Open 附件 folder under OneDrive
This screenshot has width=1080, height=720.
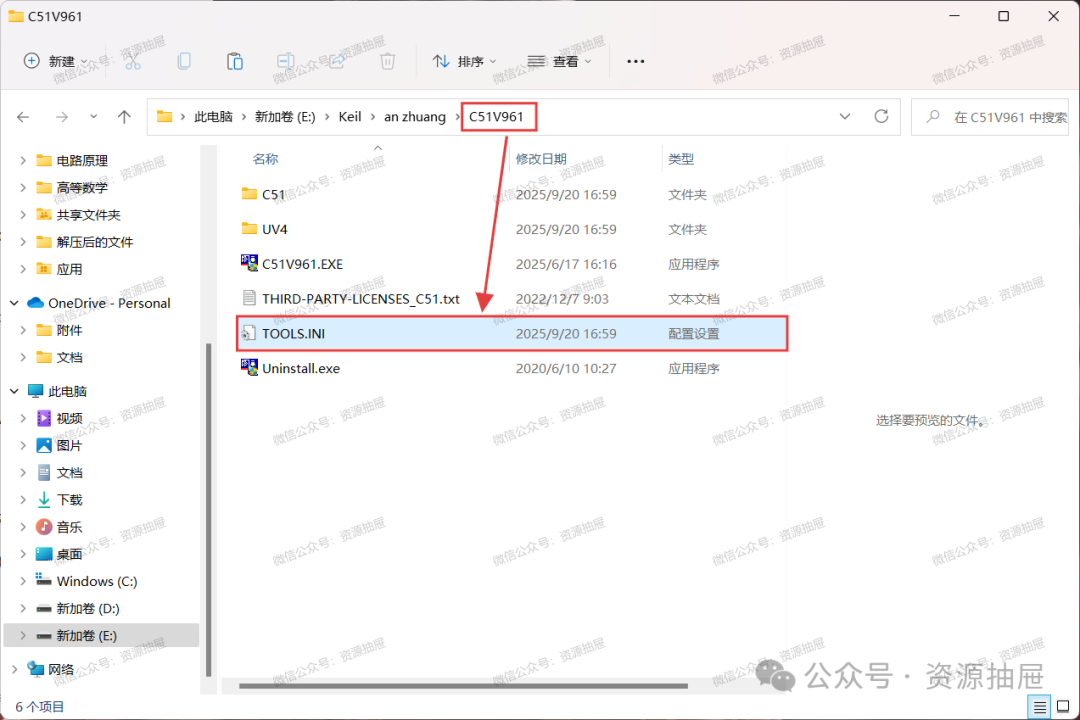pyautogui.click(x=69, y=331)
